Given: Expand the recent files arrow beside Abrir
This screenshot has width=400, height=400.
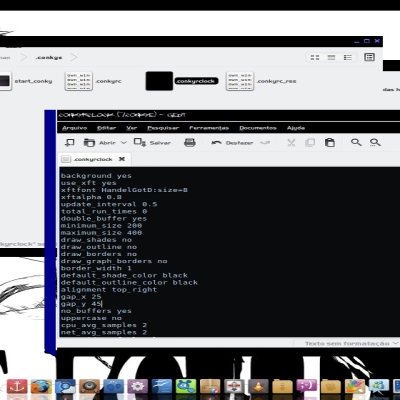Looking at the screenshot, I should [123, 143].
